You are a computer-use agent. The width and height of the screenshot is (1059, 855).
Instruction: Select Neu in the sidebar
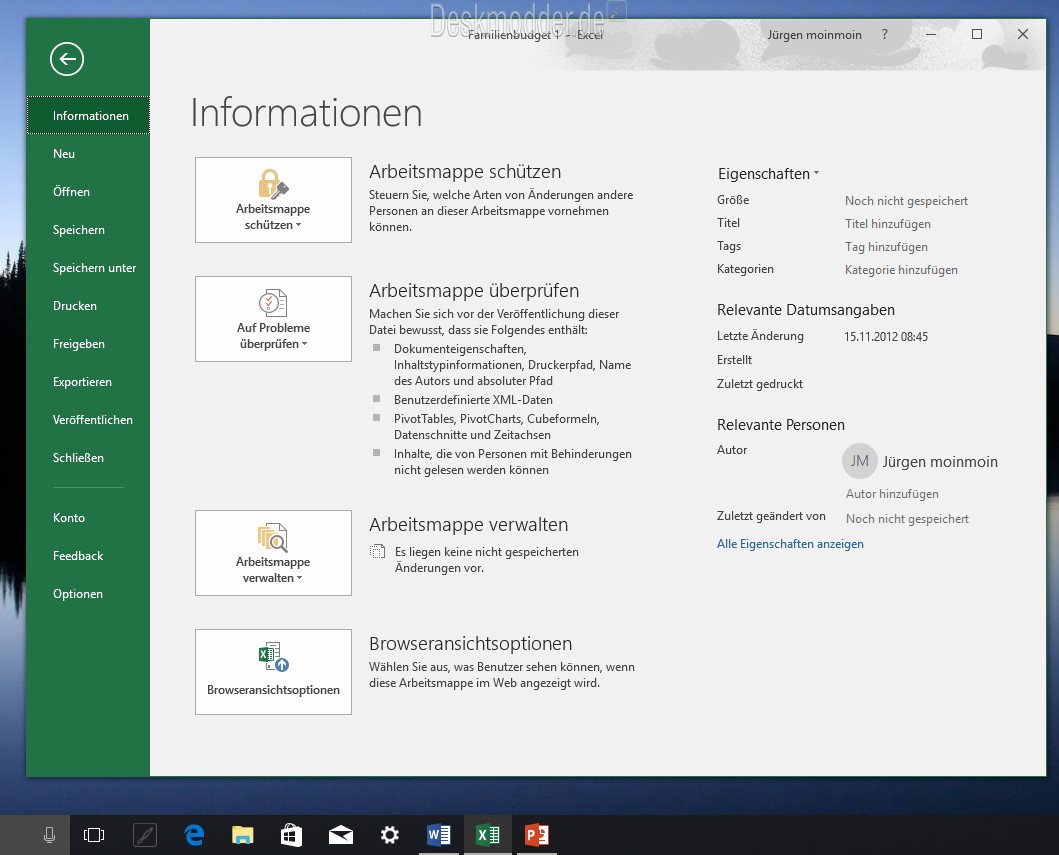(88, 153)
